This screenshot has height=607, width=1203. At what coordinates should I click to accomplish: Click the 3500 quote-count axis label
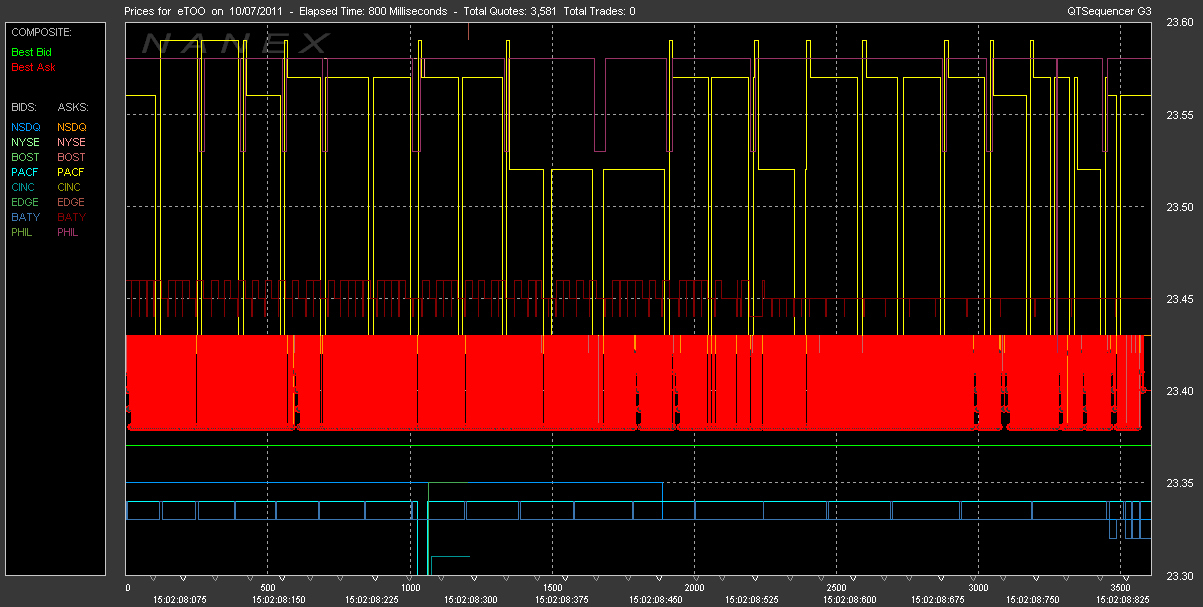pyautogui.click(x=1121, y=587)
